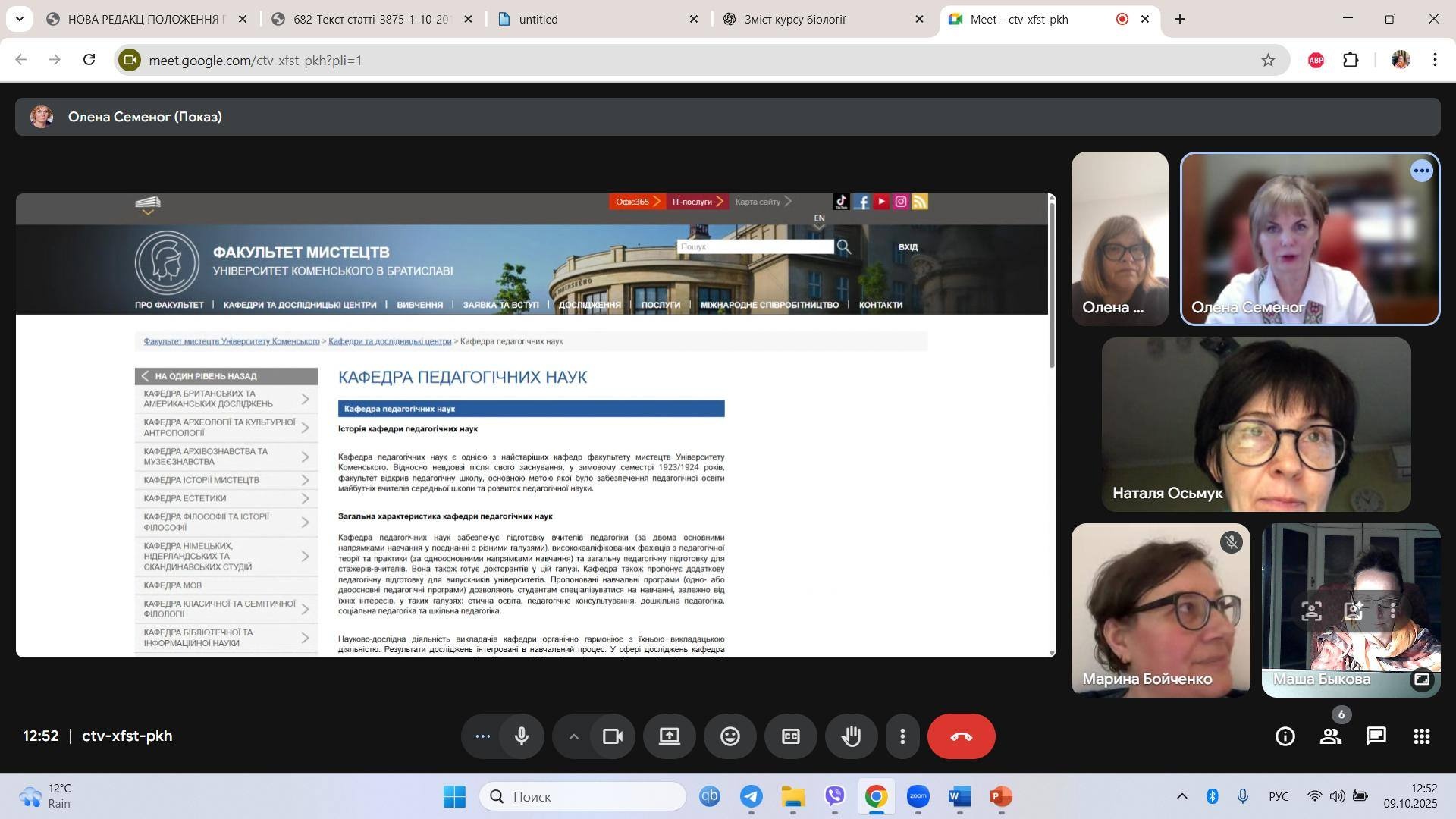Turn off the camera
The height and width of the screenshot is (819, 1456).
tap(612, 736)
